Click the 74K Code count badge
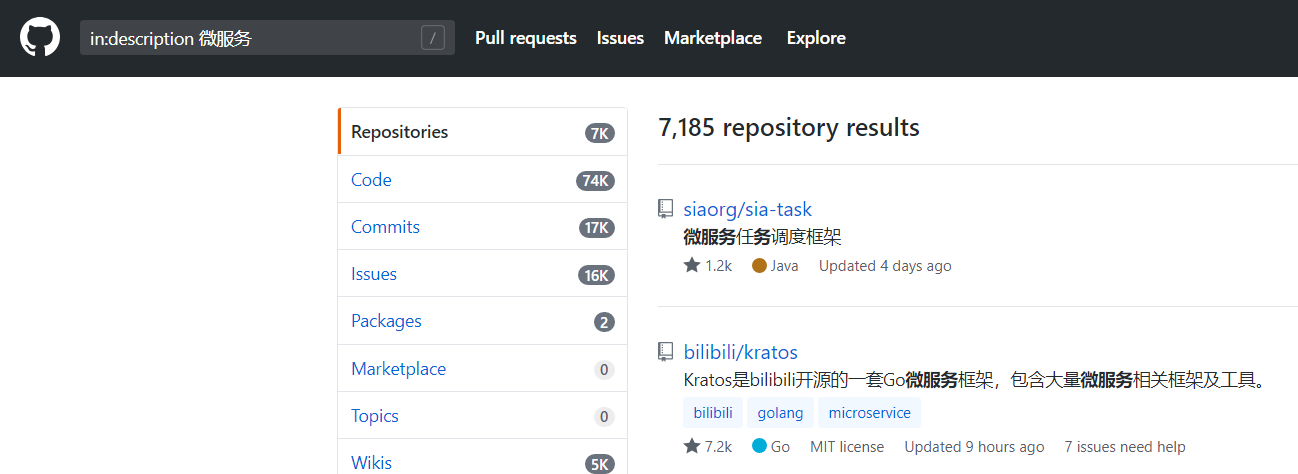This screenshot has width=1298, height=474. 595,181
